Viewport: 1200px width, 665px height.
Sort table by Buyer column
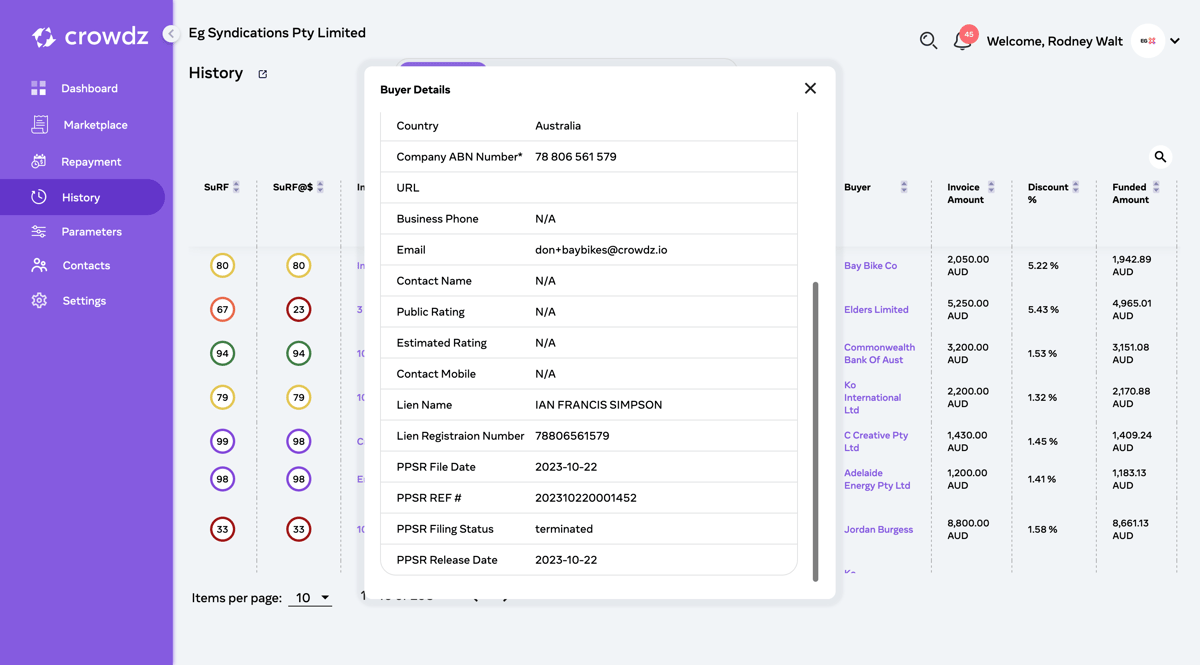click(x=904, y=187)
